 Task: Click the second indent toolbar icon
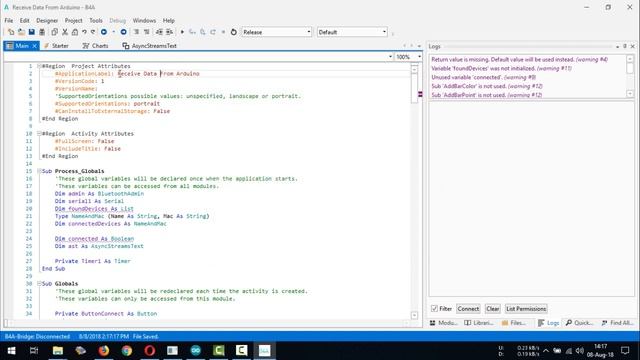point(147,32)
